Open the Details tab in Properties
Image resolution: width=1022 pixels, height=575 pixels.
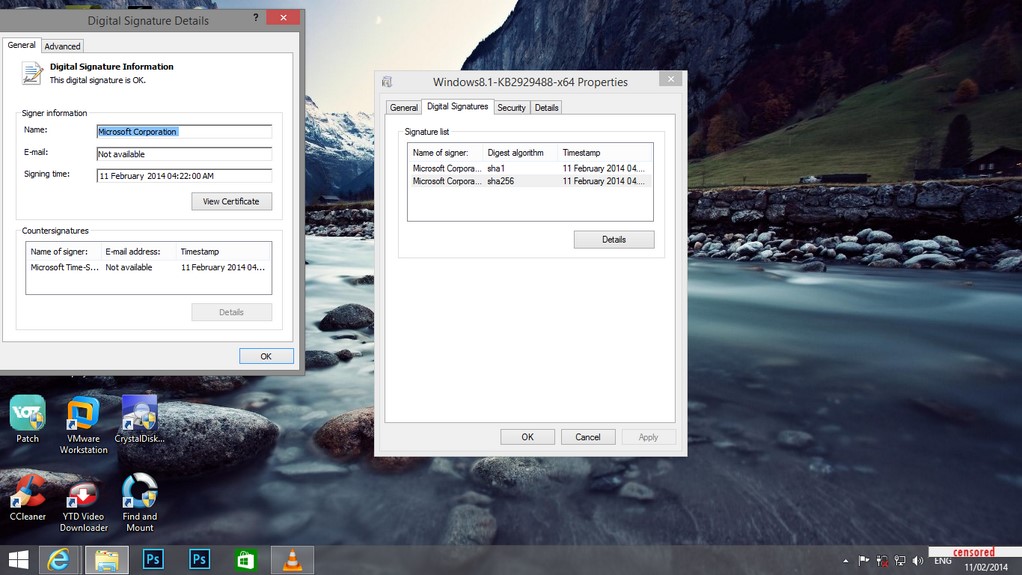pos(546,108)
